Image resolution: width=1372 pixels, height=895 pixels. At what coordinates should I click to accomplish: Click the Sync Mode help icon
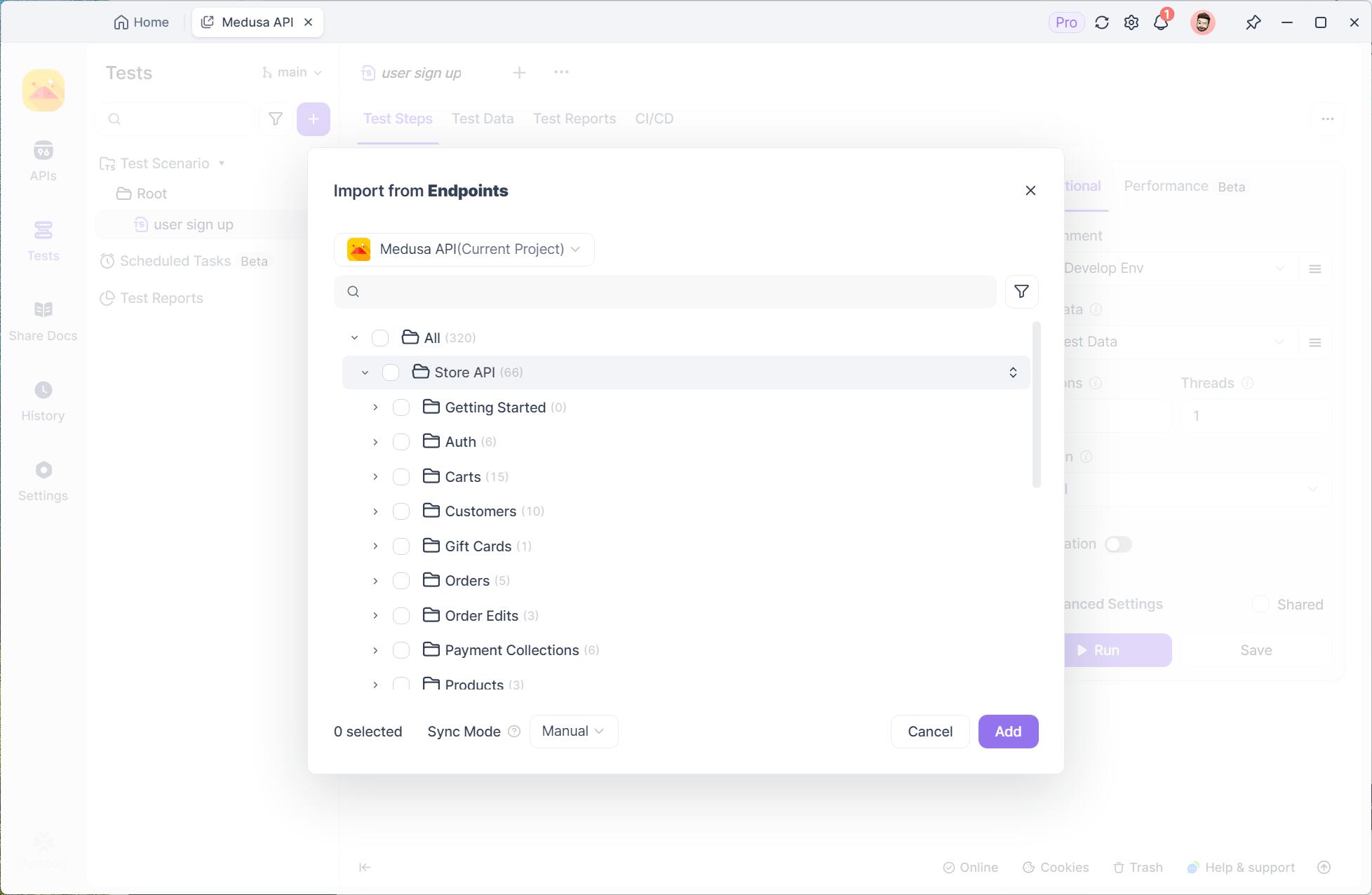tap(514, 732)
